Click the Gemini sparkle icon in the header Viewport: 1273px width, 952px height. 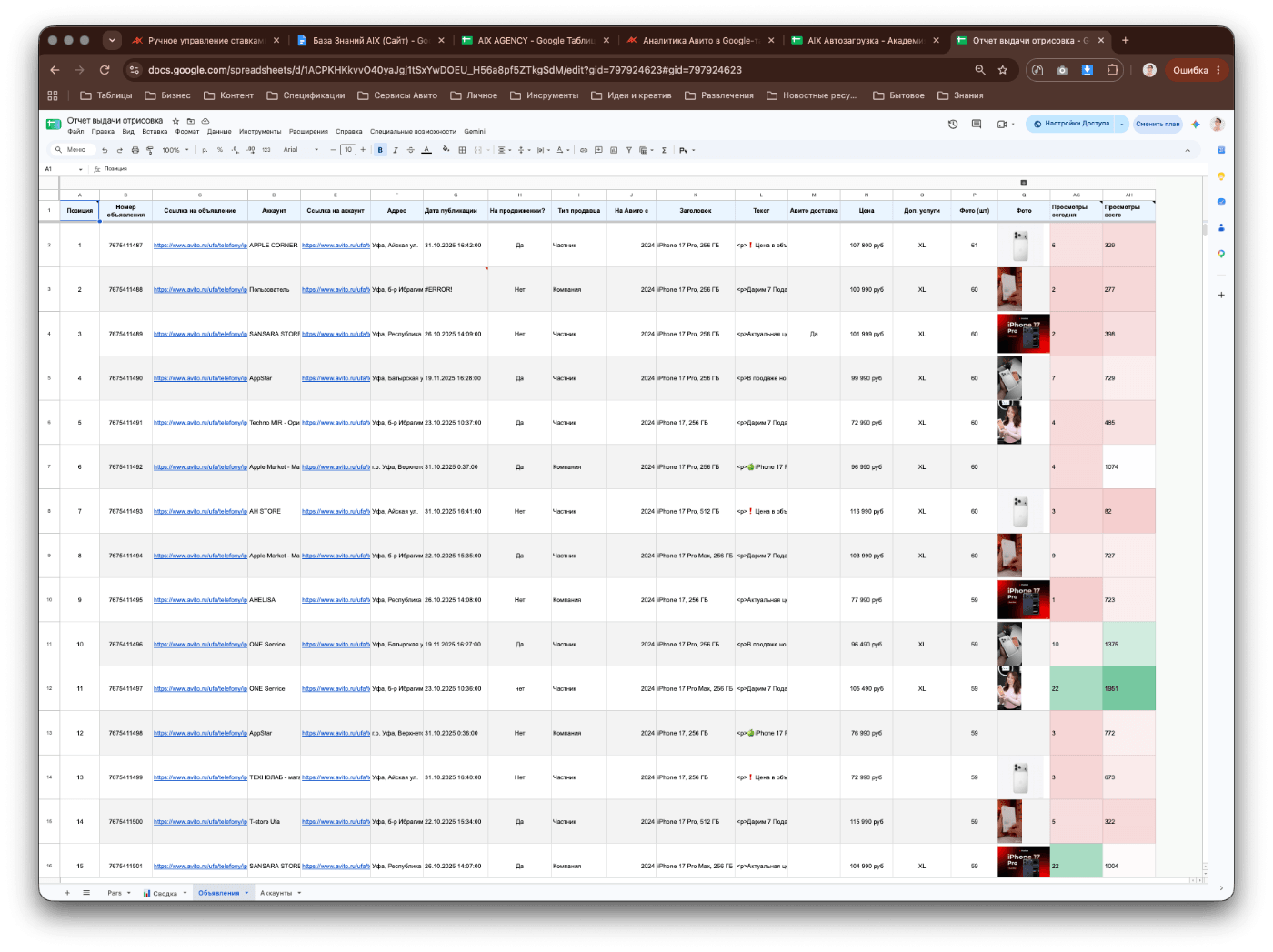(x=1196, y=124)
